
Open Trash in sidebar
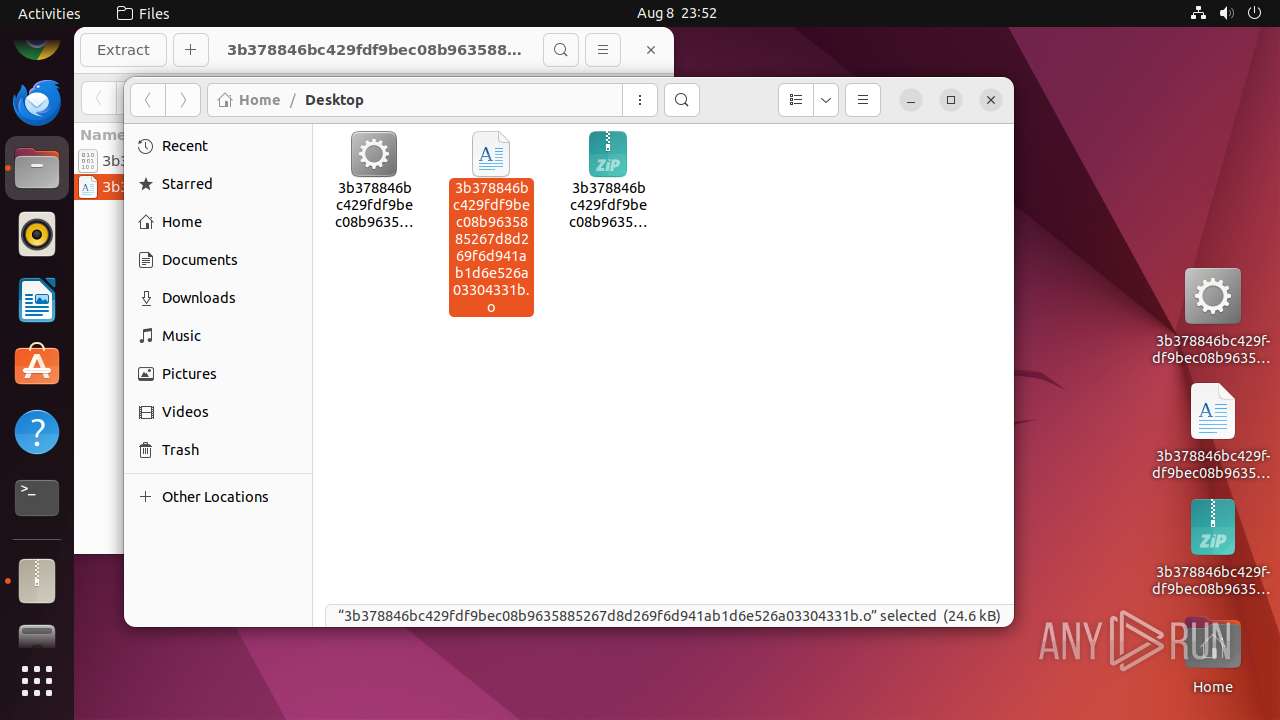click(x=218, y=450)
